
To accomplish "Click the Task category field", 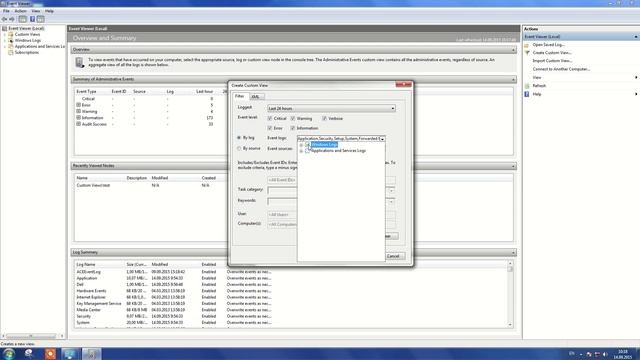I will coord(331,191).
